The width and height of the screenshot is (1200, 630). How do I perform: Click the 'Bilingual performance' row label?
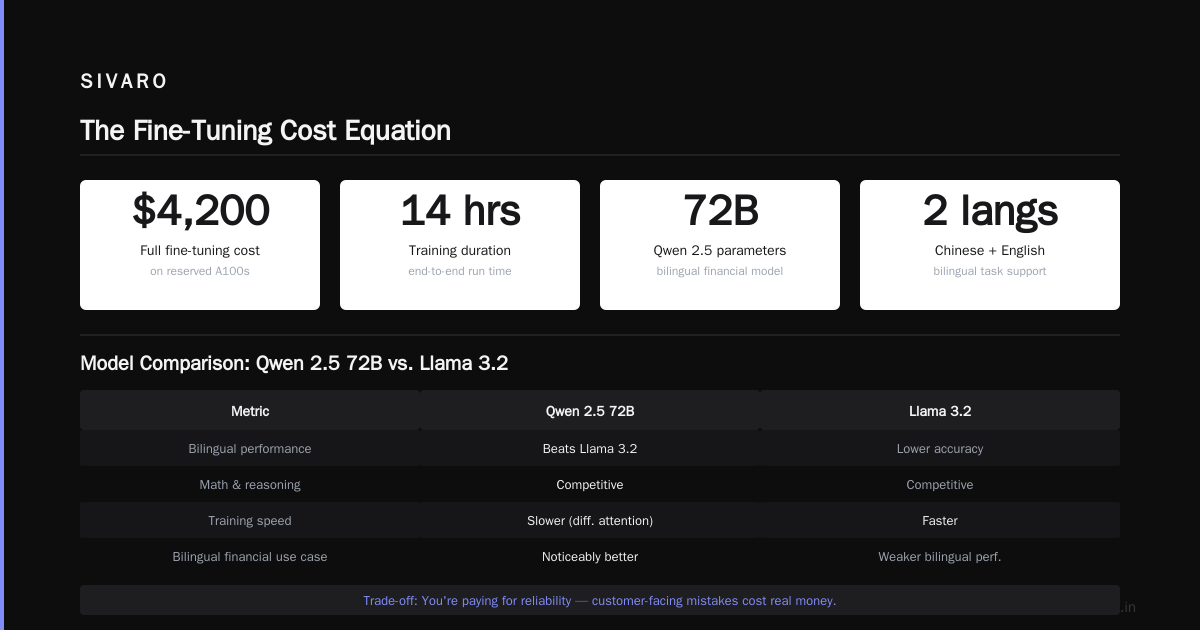(x=250, y=449)
